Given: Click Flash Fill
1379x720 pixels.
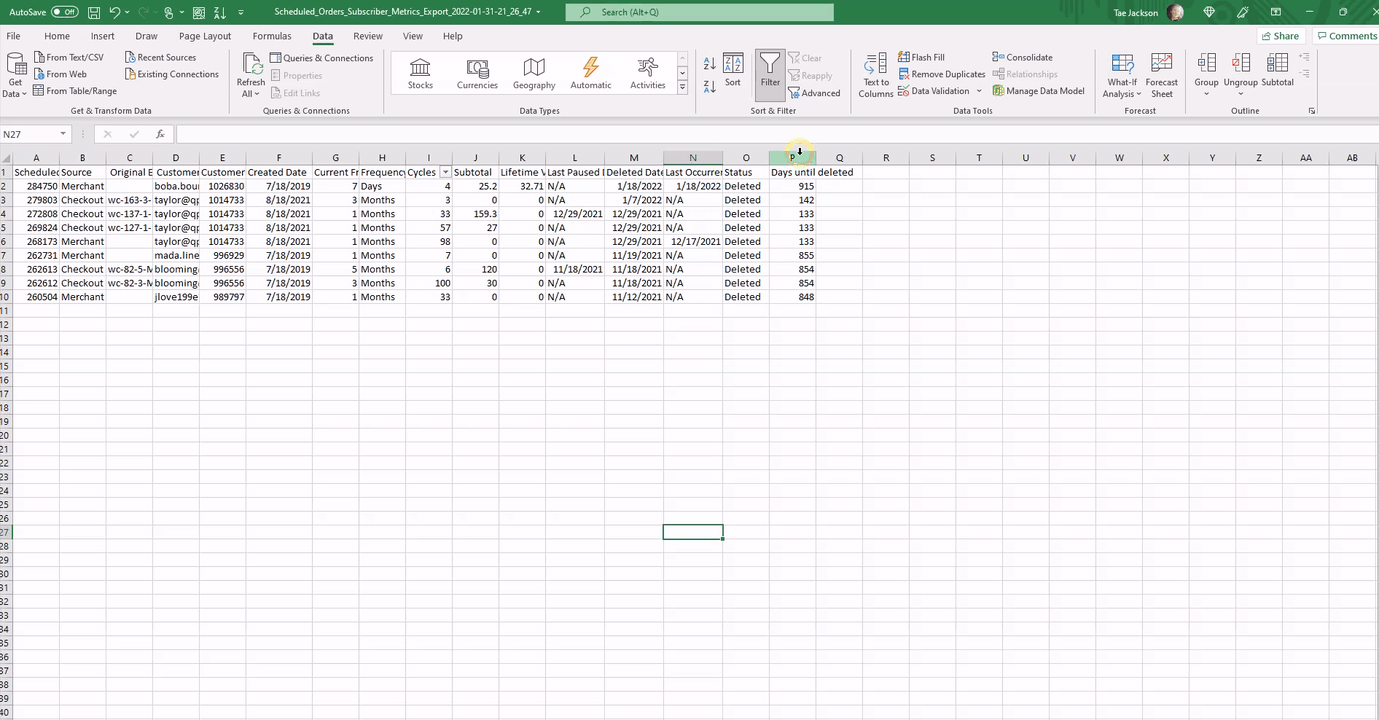Looking at the screenshot, I should point(921,57).
